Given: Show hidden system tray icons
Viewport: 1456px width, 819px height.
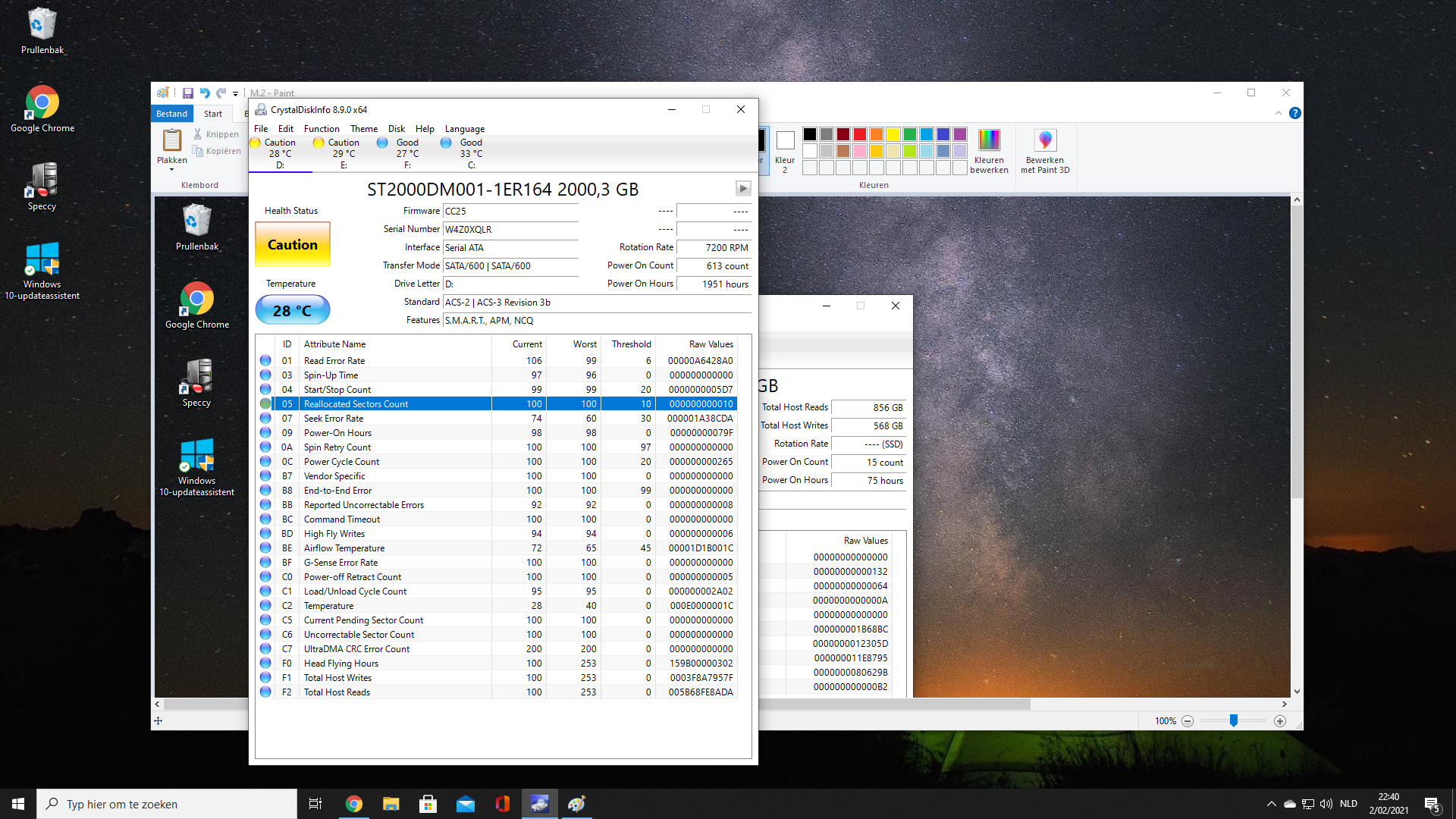Looking at the screenshot, I should click(1271, 804).
